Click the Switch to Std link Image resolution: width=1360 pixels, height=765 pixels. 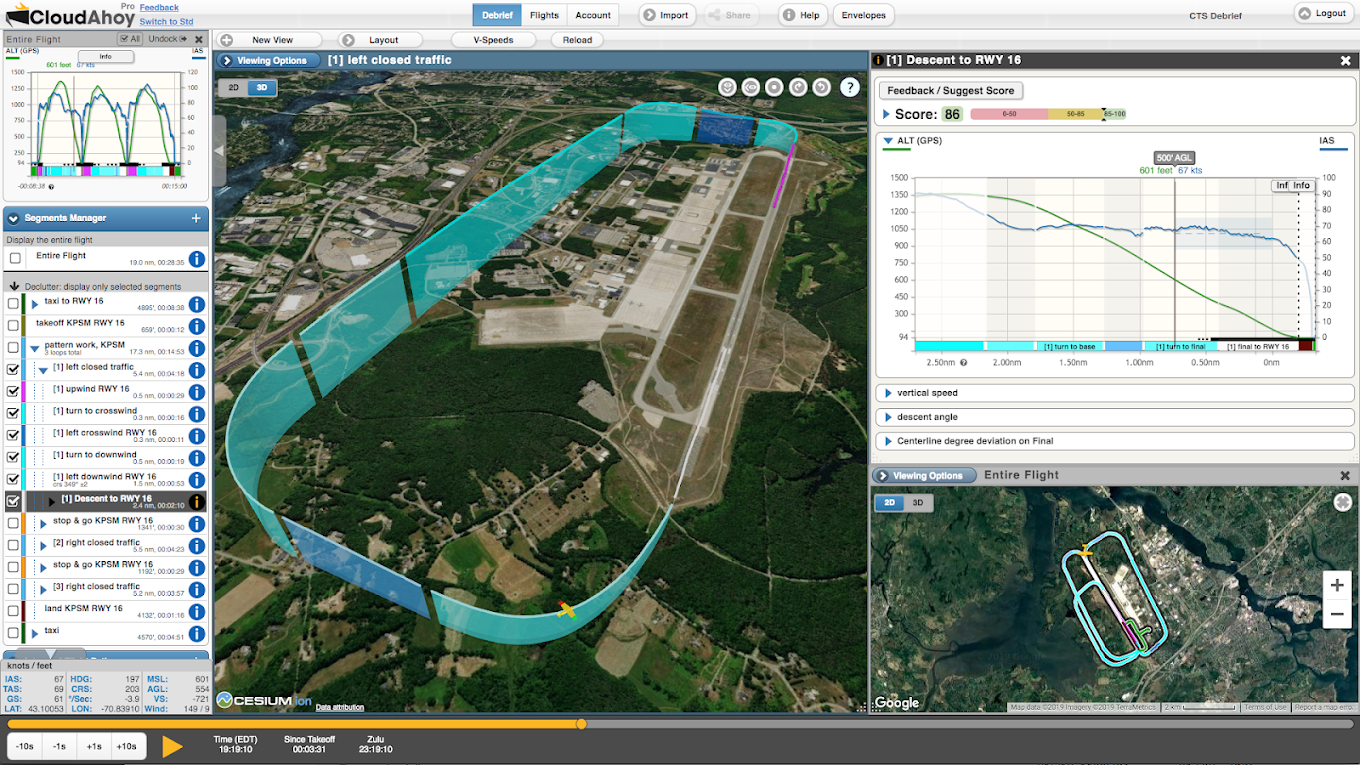click(x=166, y=21)
